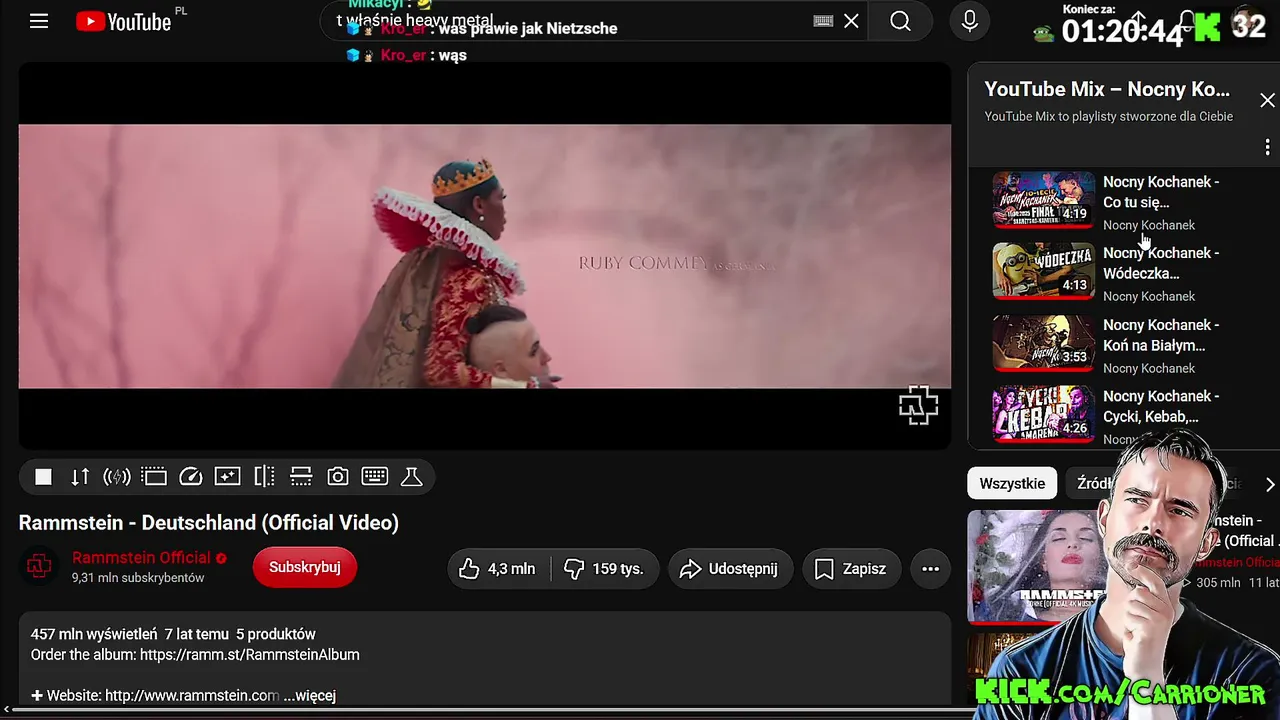The width and height of the screenshot is (1280, 720).
Task: Dislike the video showing 159 tys.
Action: point(604,569)
